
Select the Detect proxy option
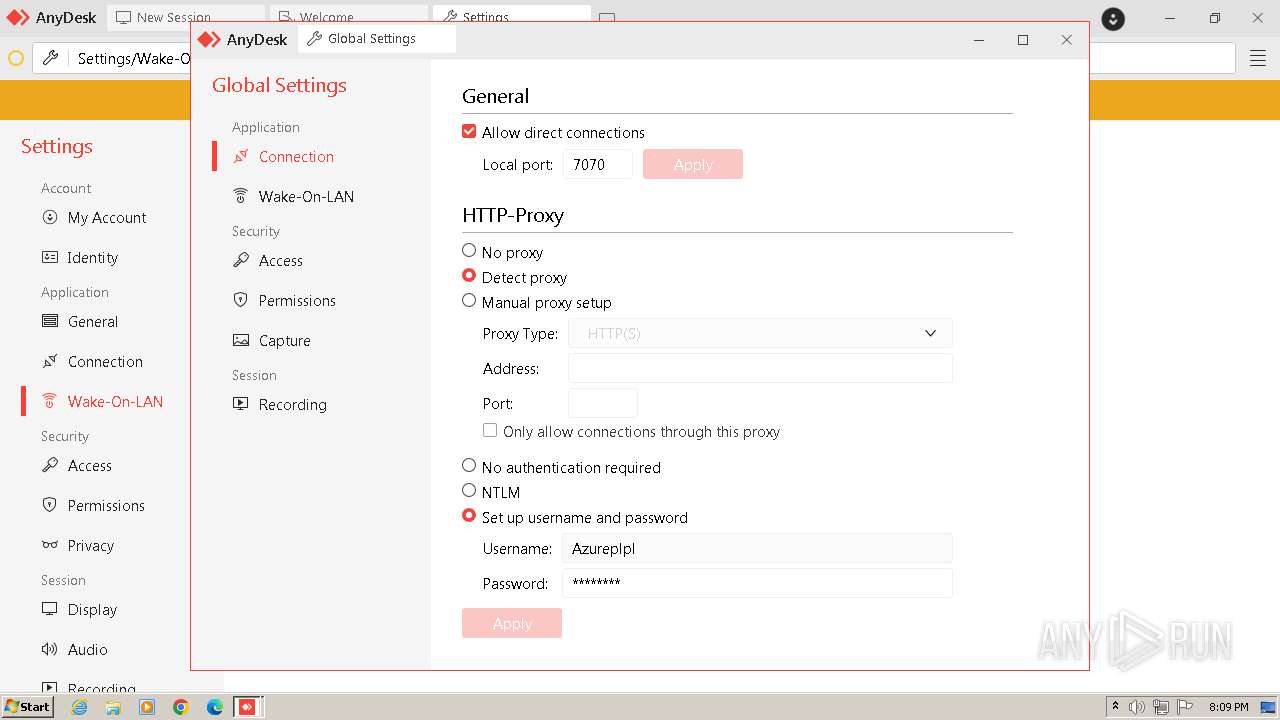(x=469, y=275)
